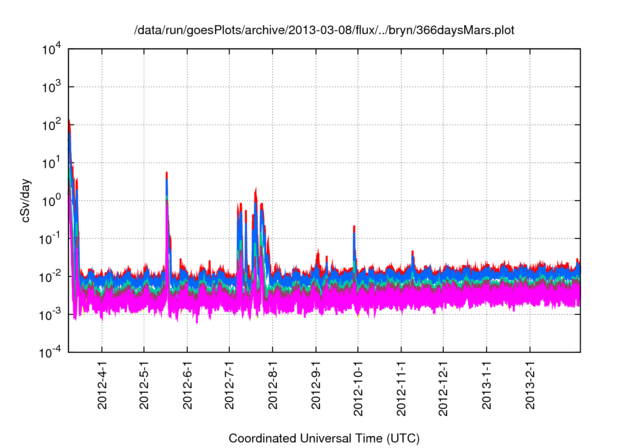Click the cSv/day y-axis label

[25, 200]
